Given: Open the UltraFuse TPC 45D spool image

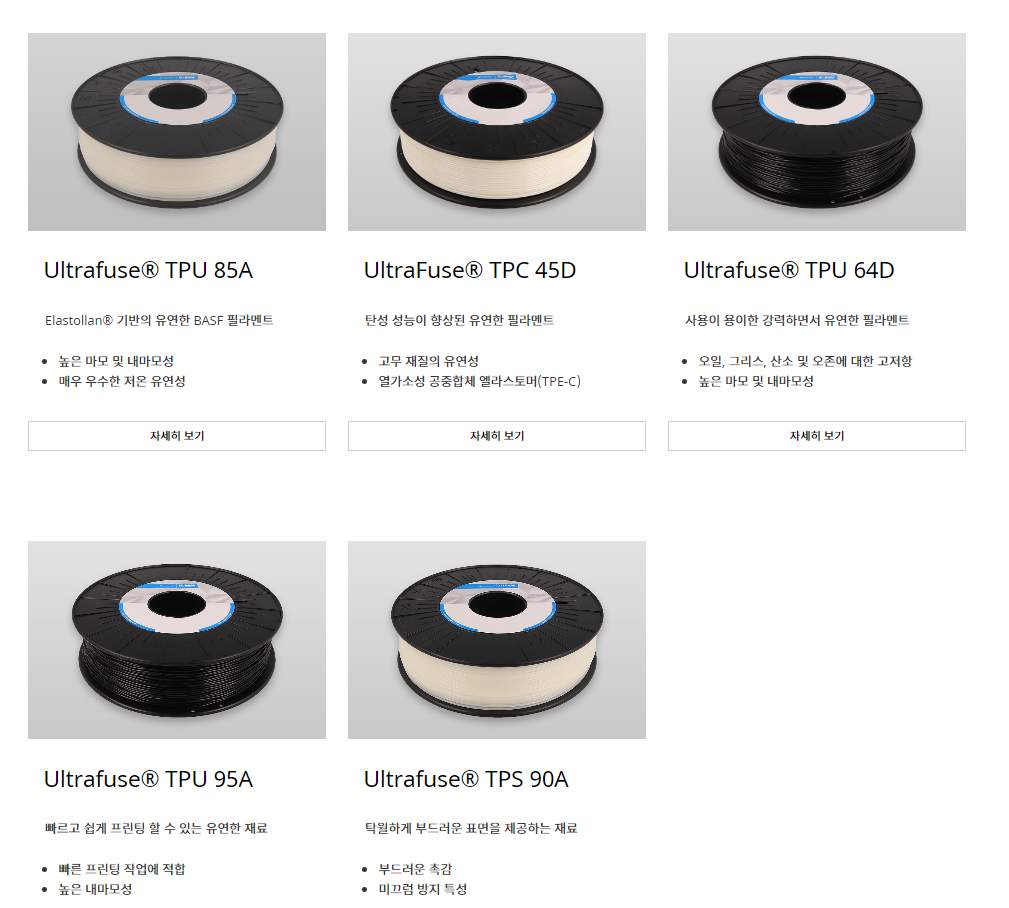Looking at the screenshot, I should click(x=497, y=132).
